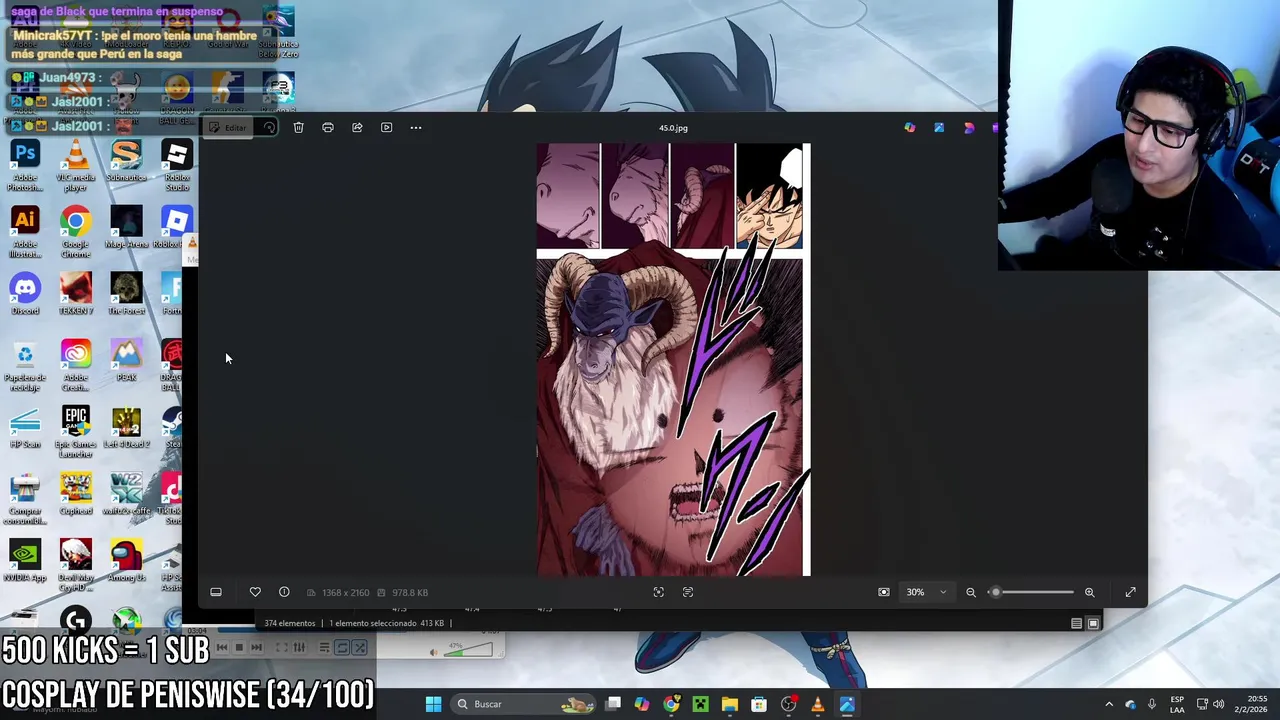This screenshot has width=1280, height=720.
Task: Open the Windows Start menu
Action: (x=433, y=704)
